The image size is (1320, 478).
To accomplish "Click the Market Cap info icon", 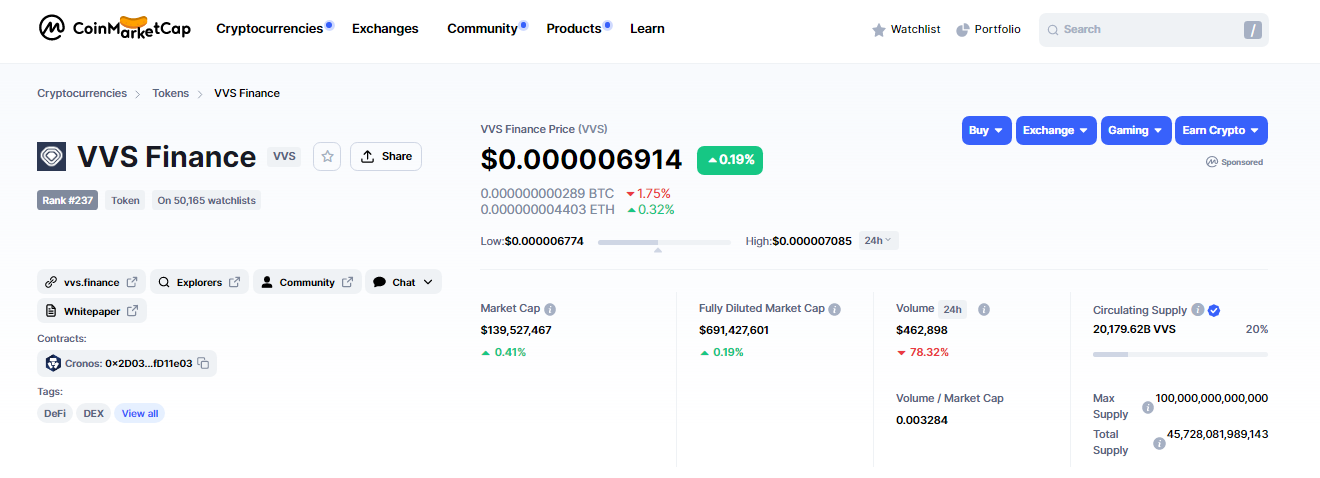I will click(x=550, y=310).
